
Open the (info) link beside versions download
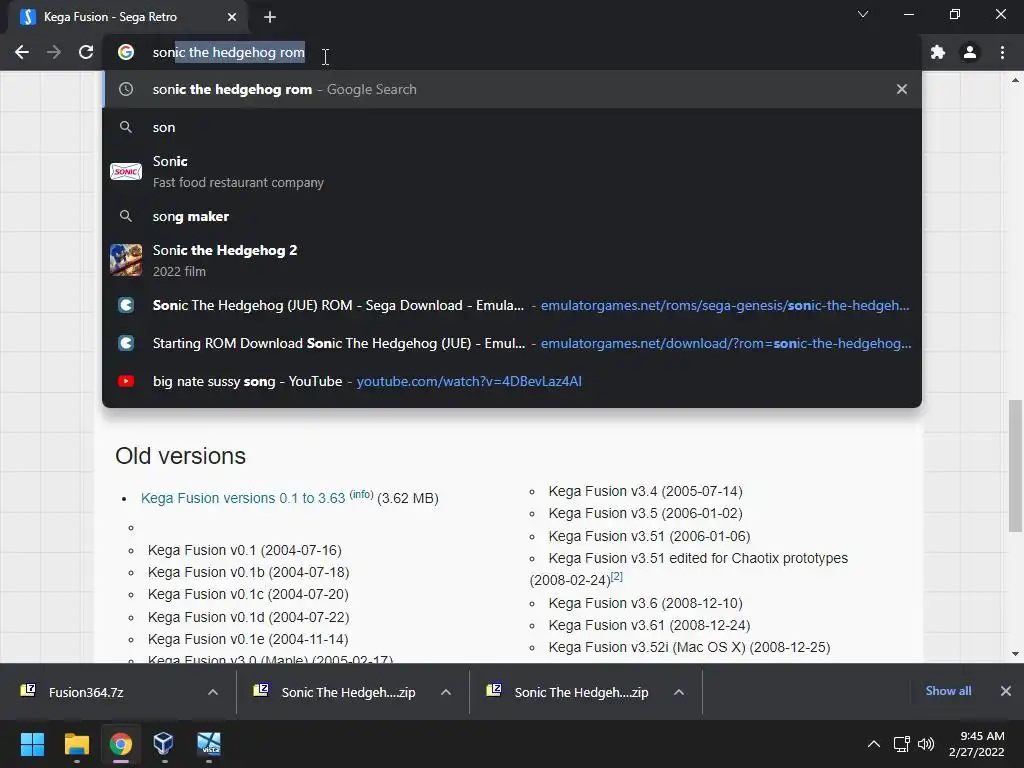[361, 494]
